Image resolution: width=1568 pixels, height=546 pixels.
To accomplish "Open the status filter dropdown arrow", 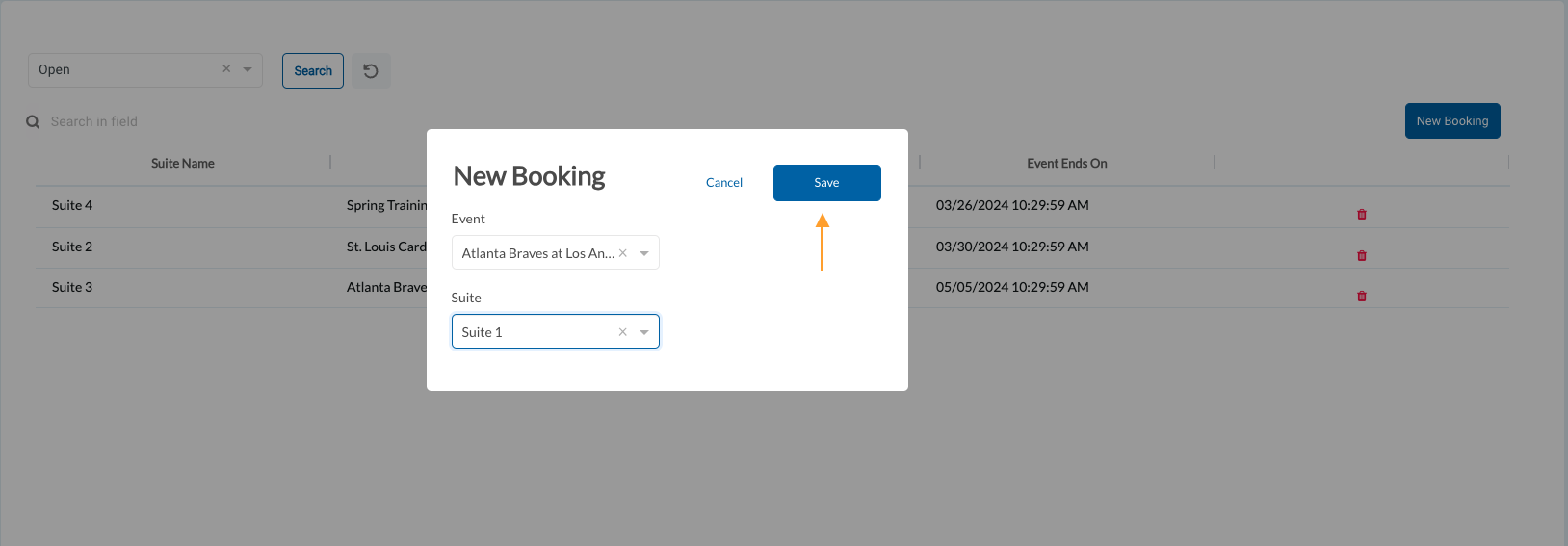I will tap(248, 69).
